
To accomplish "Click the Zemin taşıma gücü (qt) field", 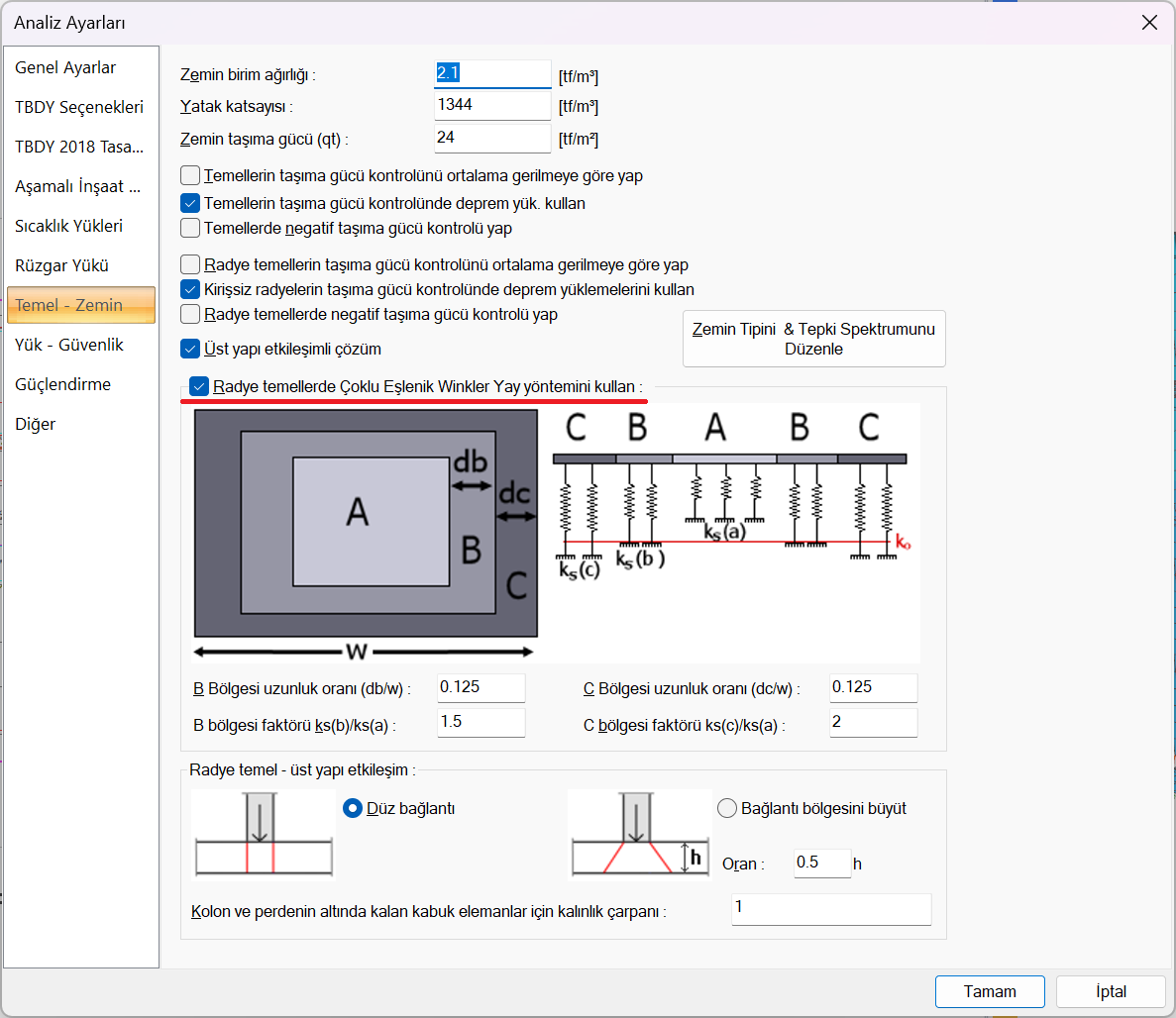I will click(x=492, y=138).
